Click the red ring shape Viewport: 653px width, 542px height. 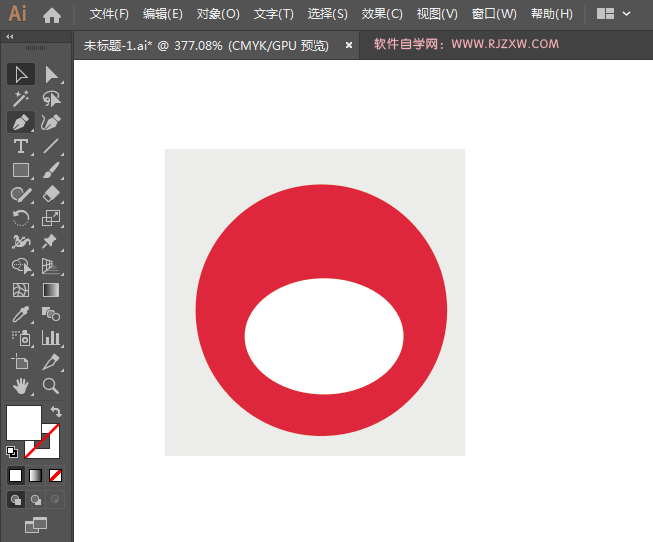pyautogui.click(x=321, y=231)
